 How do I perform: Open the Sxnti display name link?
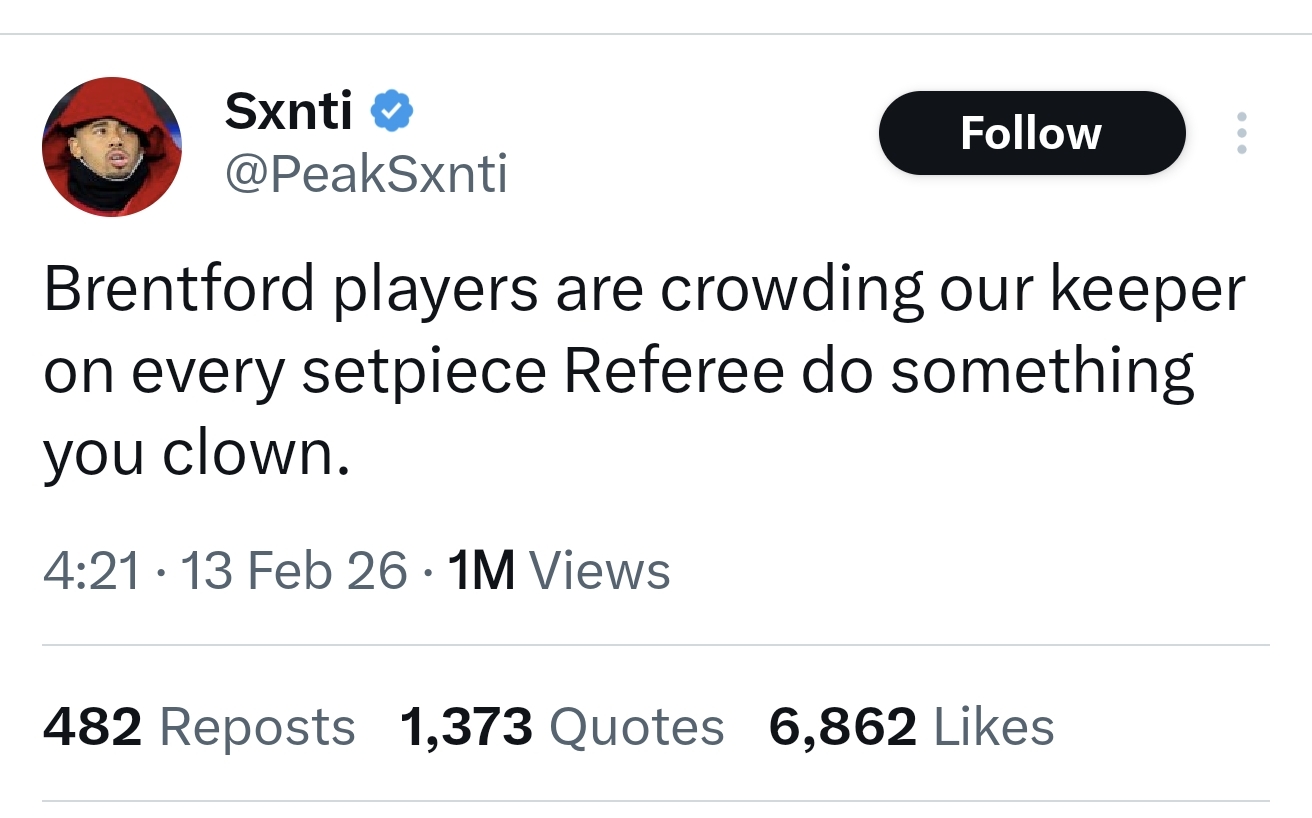288,111
